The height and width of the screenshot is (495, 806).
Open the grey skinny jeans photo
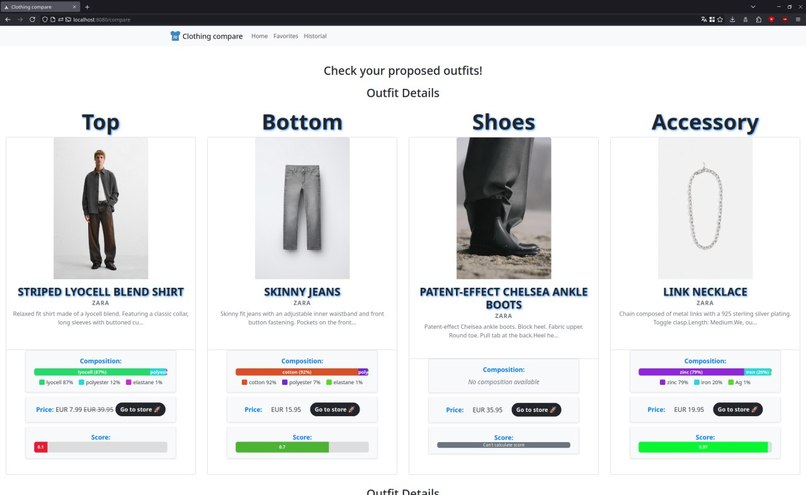(x=302, y=208)
